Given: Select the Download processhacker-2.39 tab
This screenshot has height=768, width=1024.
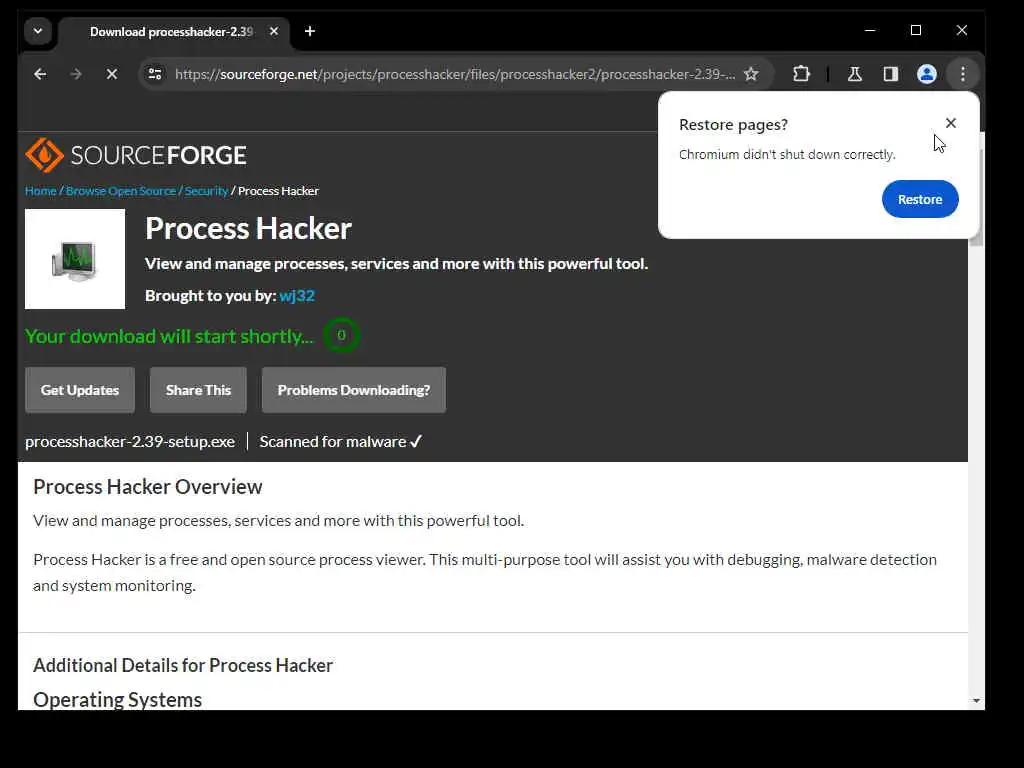Looking at the screenshot, I should click(171, 31).
